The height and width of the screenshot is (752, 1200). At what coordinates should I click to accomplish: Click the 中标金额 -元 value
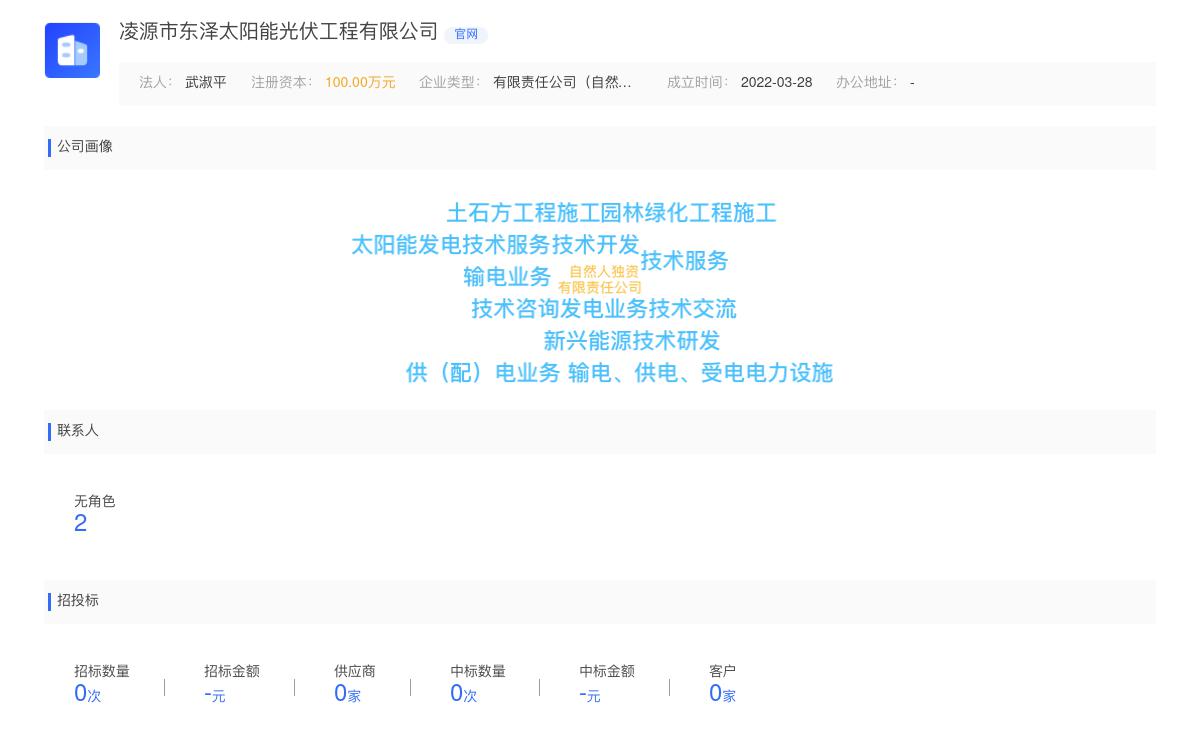tap(590, 694)
